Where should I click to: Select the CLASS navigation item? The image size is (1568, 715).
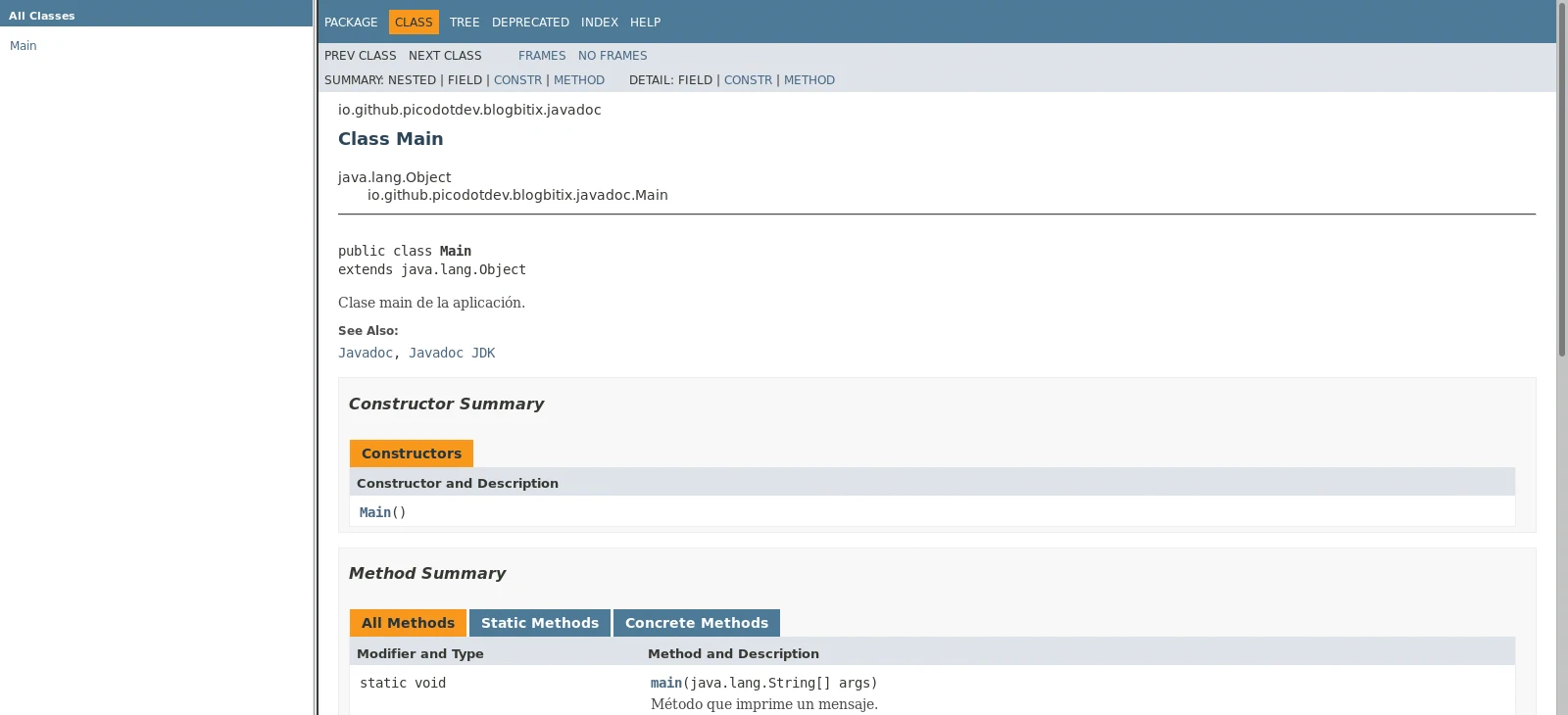coord(414,23)
